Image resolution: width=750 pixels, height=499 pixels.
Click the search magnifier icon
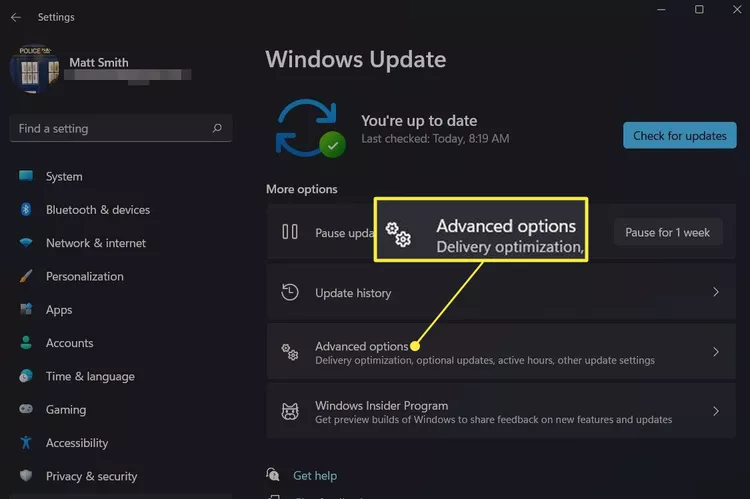(x=217, y=128)
